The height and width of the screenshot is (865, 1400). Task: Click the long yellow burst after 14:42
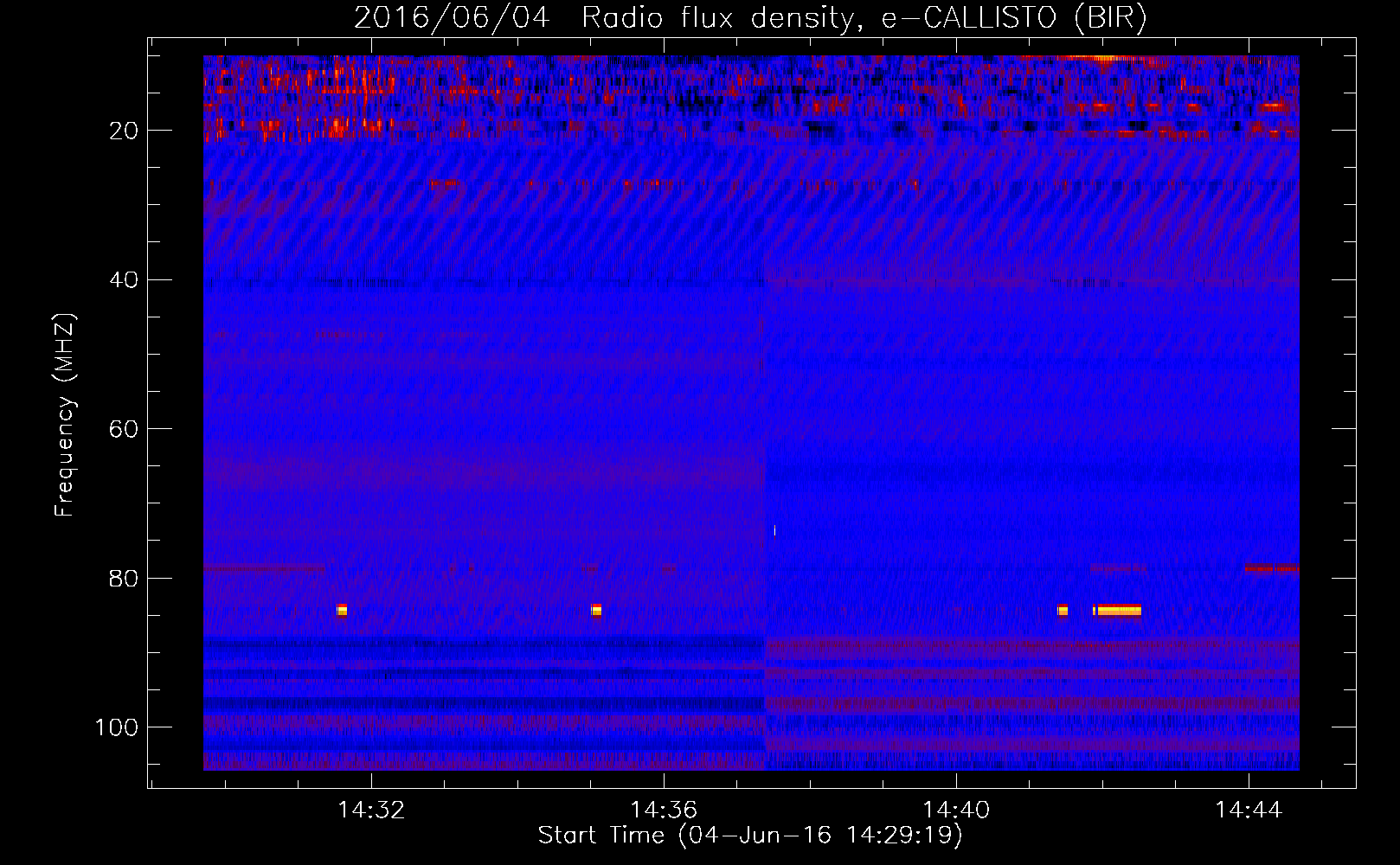click(1118, 611)
